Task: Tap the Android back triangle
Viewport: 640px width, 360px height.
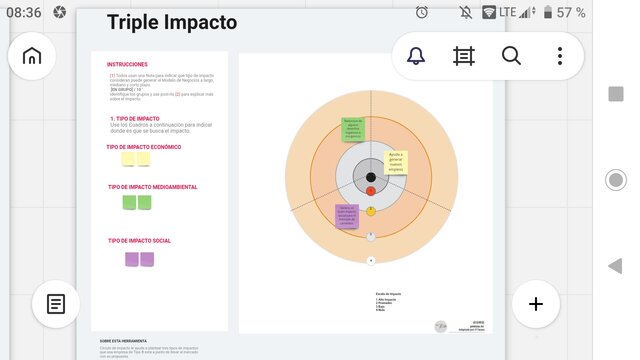Action: pyautogui.click(x=615, y=266)
